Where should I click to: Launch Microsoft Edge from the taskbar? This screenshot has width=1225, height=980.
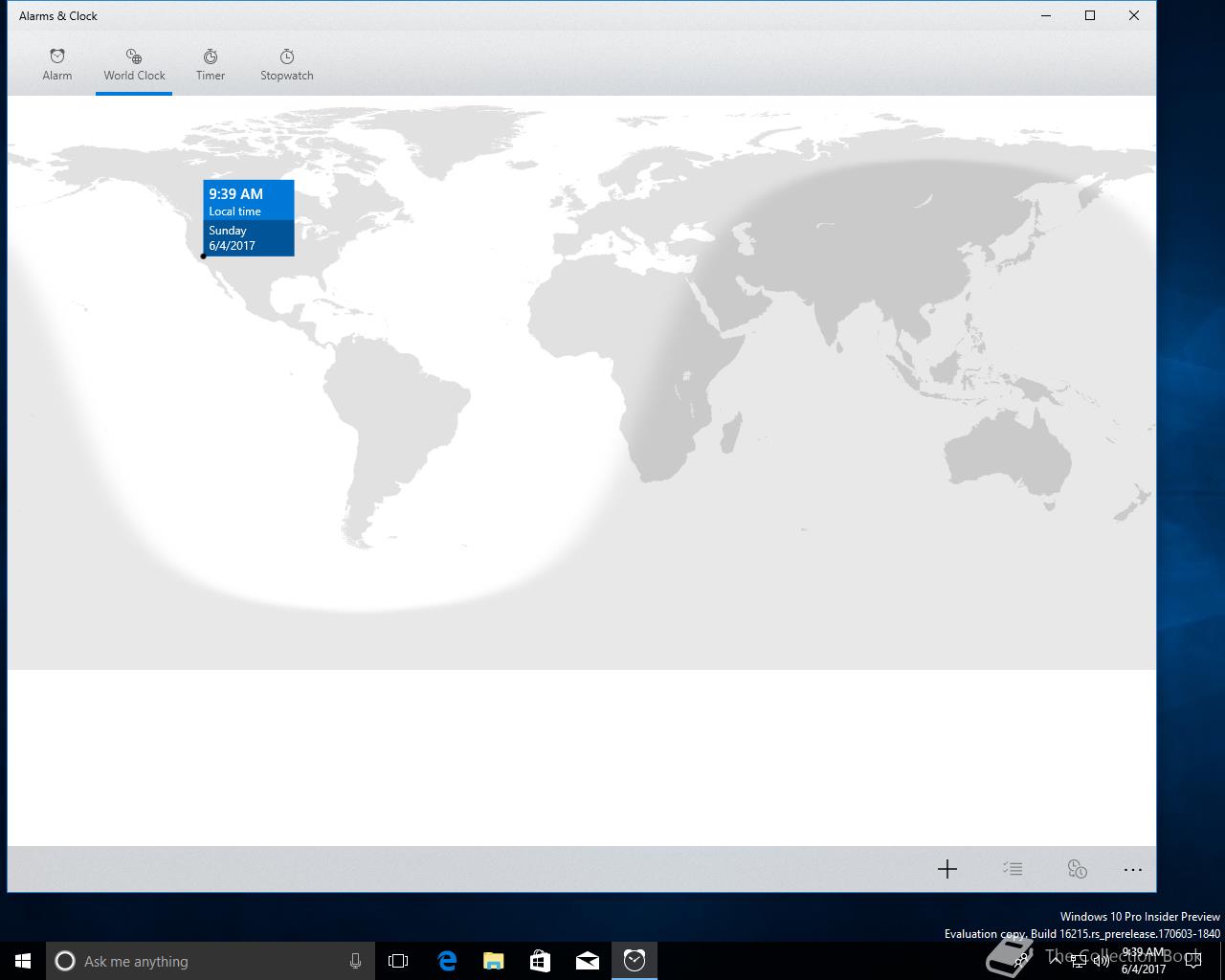[x=446, y=961]
